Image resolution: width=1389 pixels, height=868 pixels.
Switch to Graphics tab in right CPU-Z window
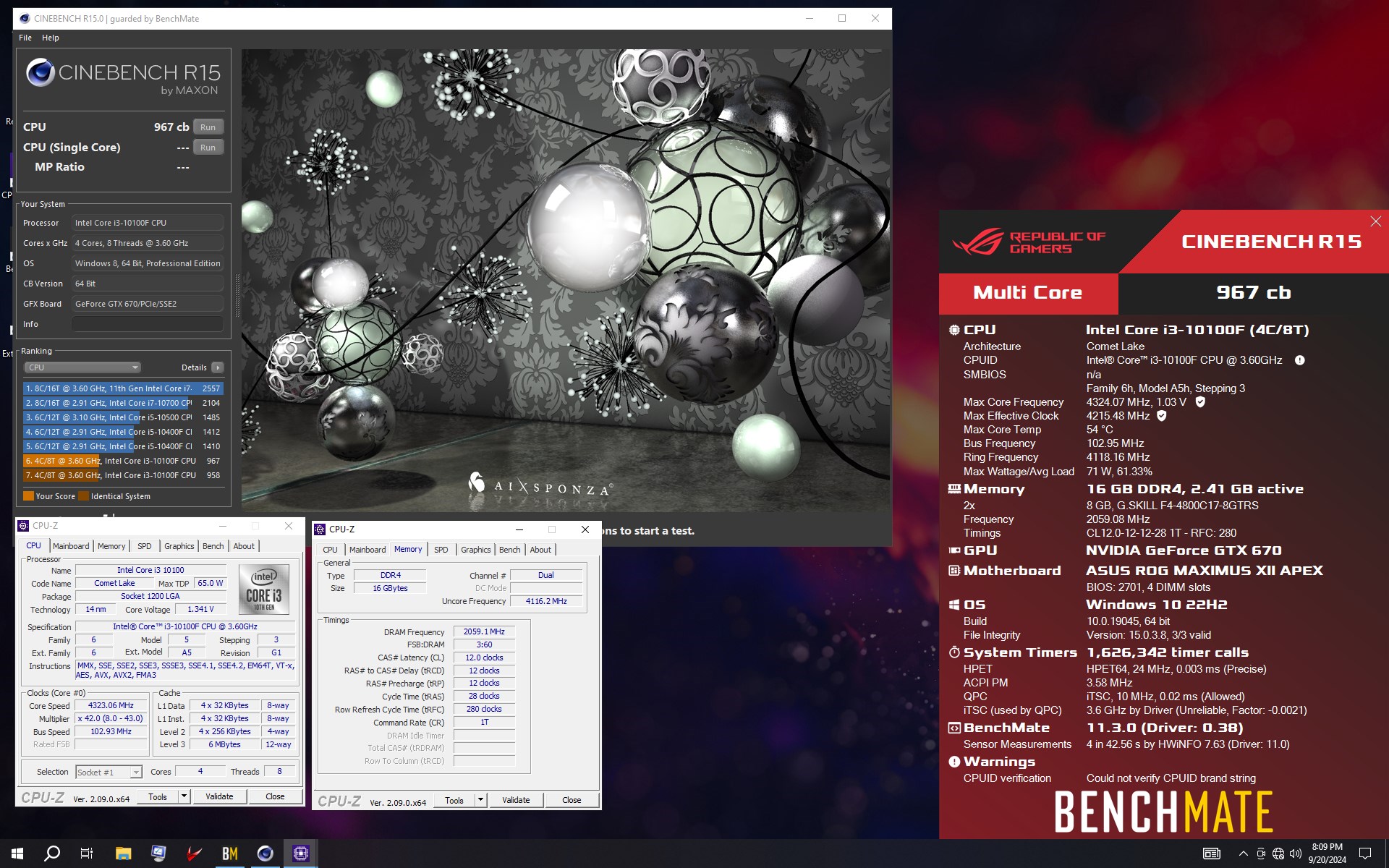tap(475, 550)
